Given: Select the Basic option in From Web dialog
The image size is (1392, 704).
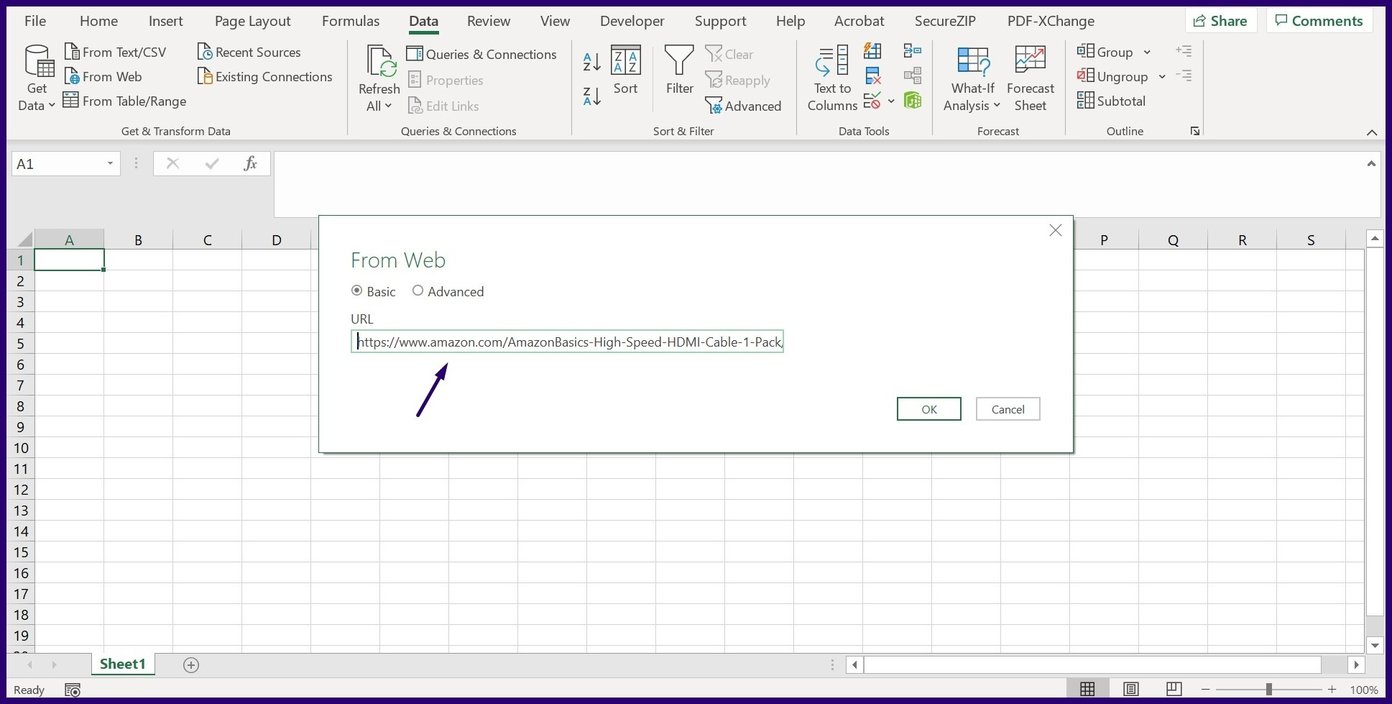Looking at the screenshot, I should pyautogui.click(x=358, y=291).
